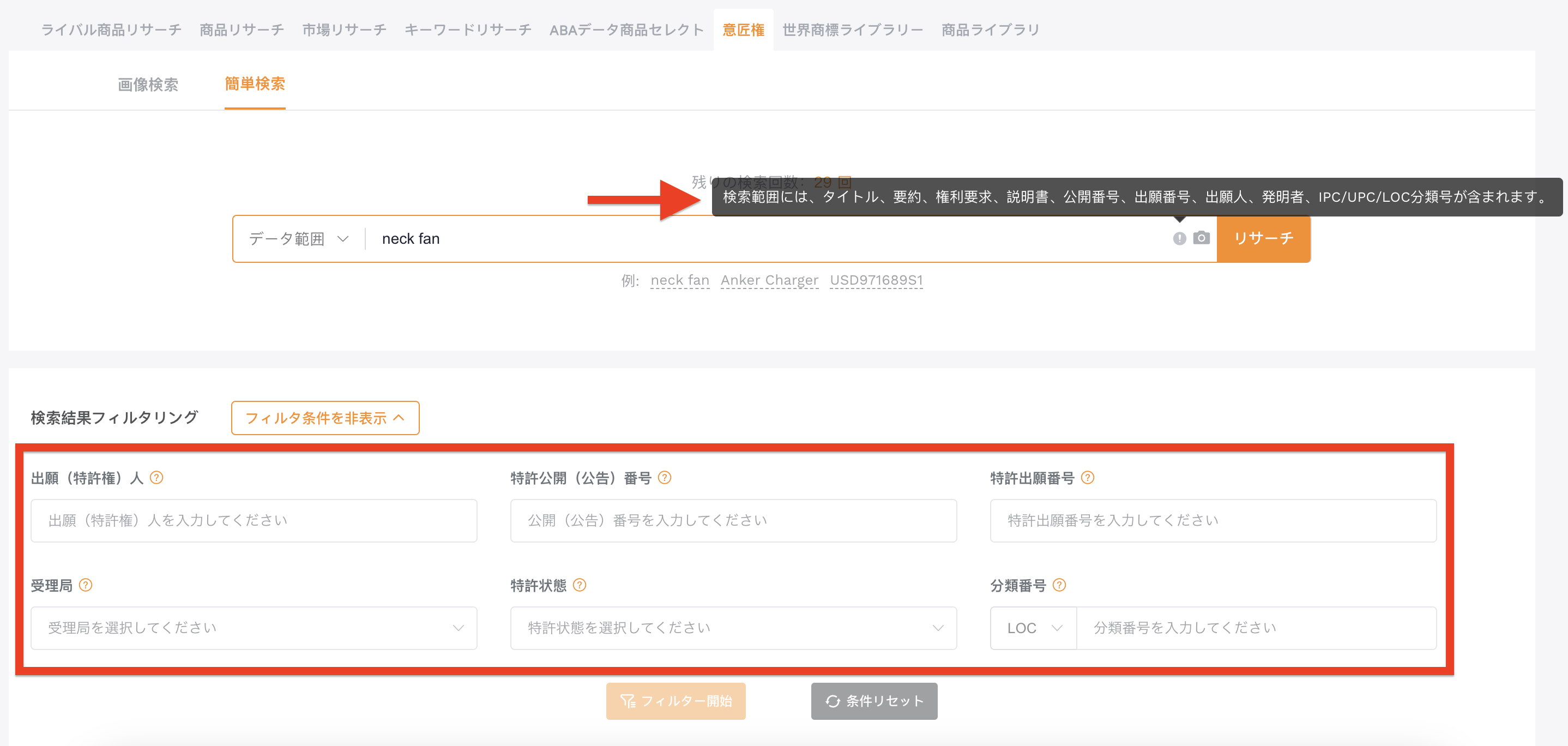This screenshot has width=1568, height=746.
Task: Open the 受理局 selection dropdown
Action: [254, 628]
